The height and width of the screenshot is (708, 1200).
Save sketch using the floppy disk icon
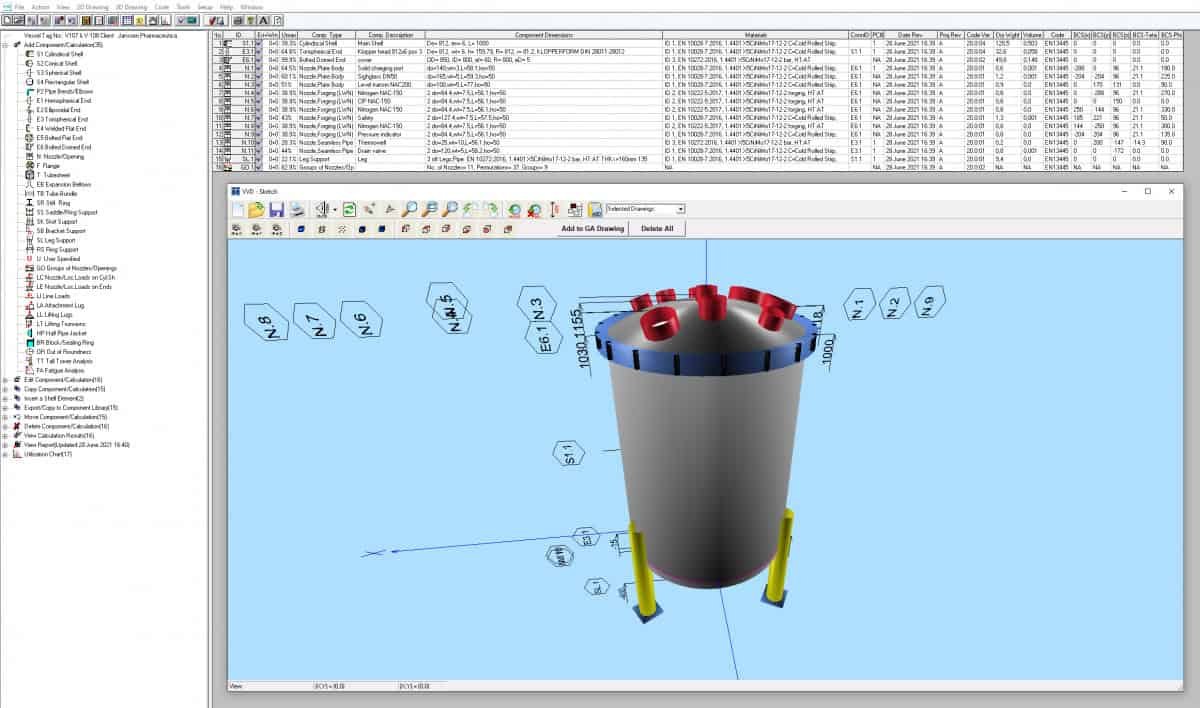pyautogui.click(x=277, y=210)
